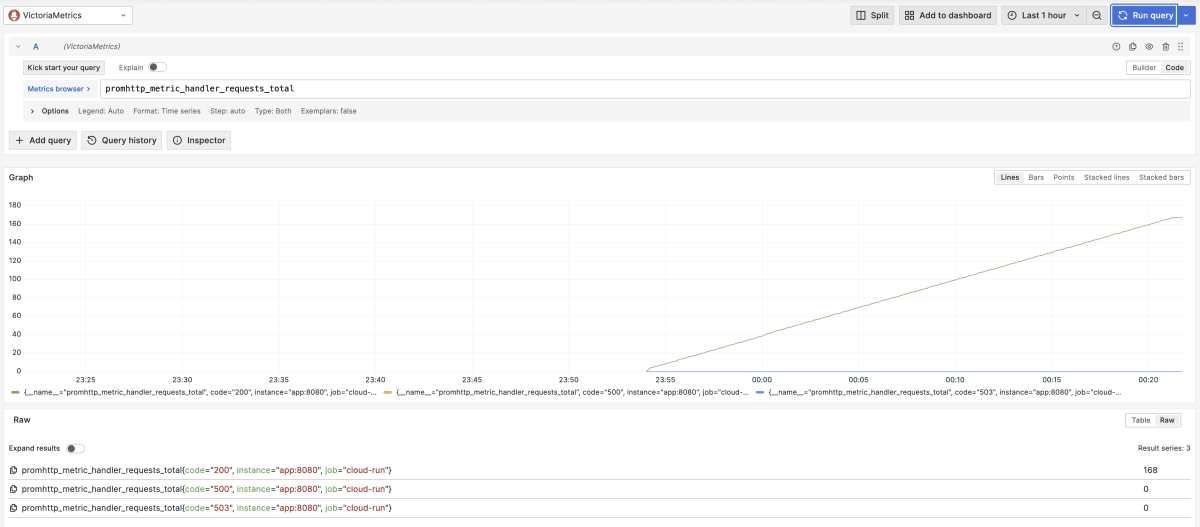
Task: Switch results view to Raw
Action: tap(1168, 420)
